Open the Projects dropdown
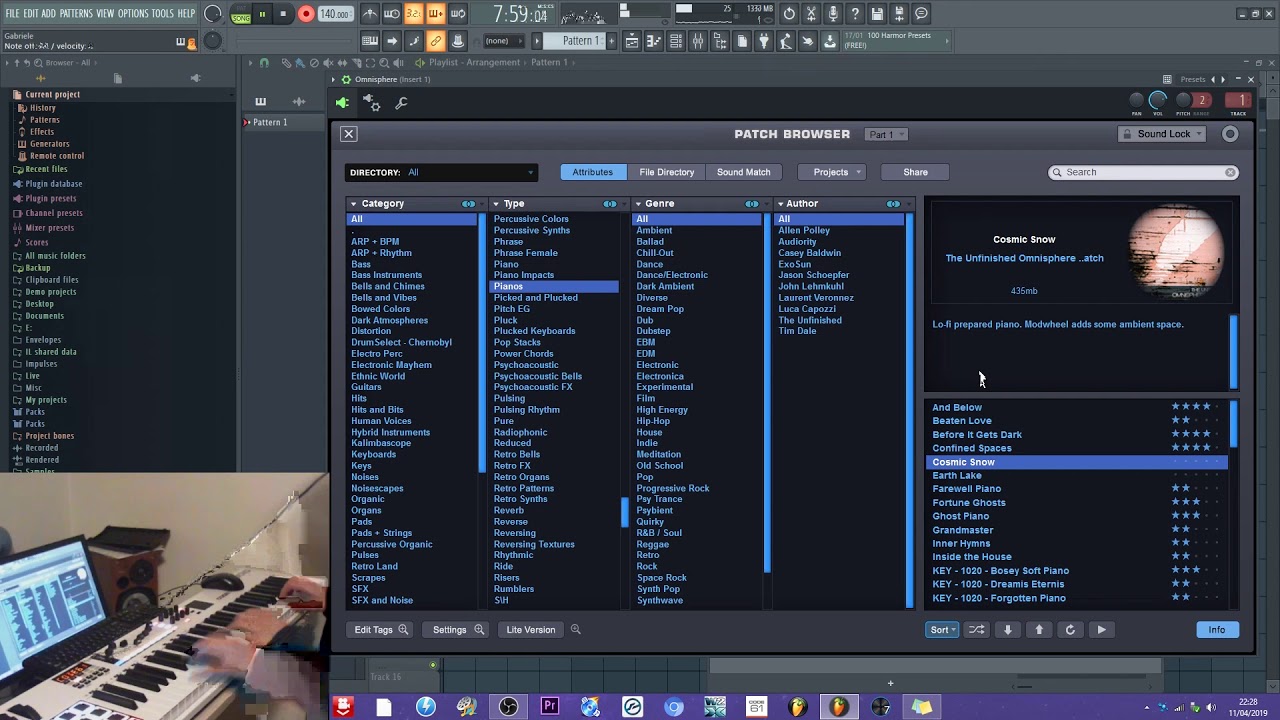 click(x=831, y=172)
